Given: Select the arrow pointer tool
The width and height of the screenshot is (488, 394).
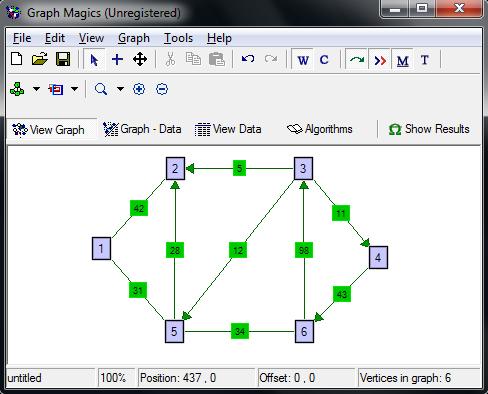Looking at the screenshot, I should 94,60.
